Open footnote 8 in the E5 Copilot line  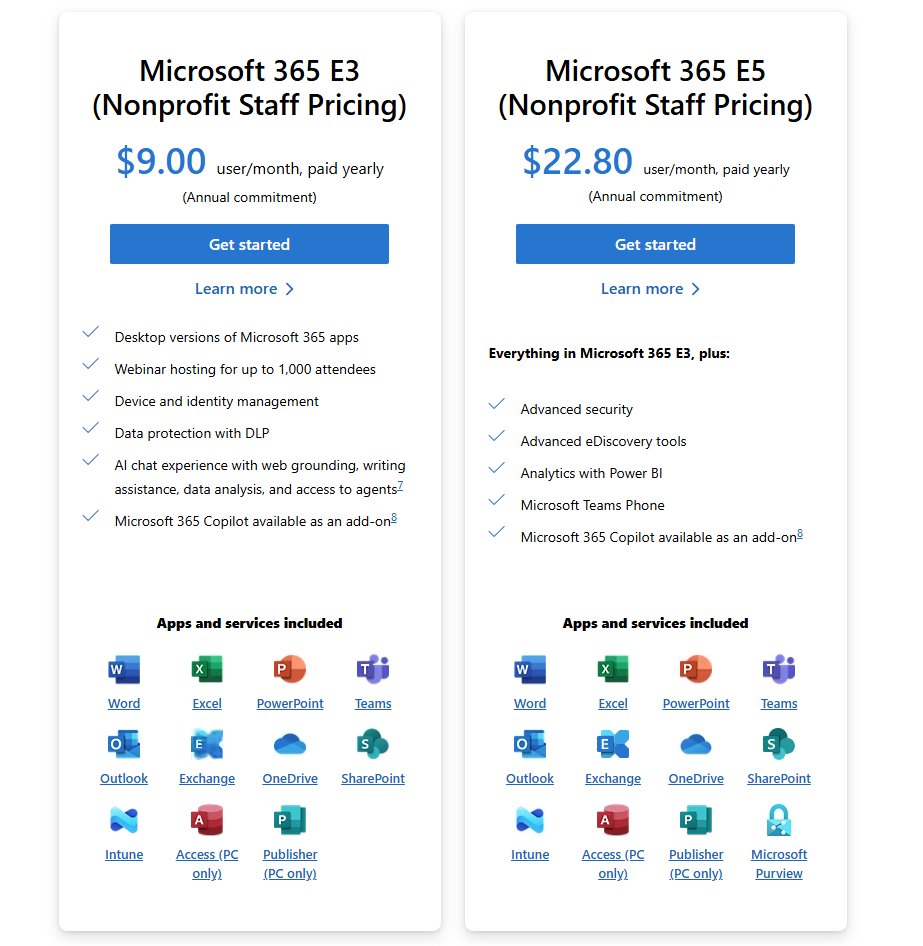[x=800, y=535]
